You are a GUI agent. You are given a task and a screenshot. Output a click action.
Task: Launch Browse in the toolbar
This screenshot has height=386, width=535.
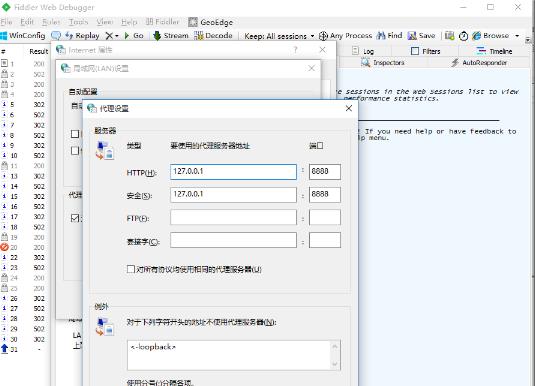491,35
